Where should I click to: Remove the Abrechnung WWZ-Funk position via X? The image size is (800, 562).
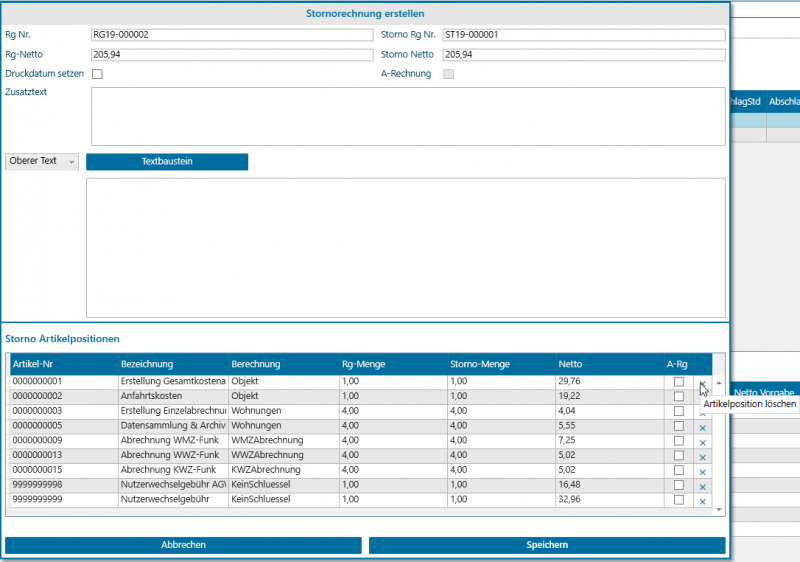click(x=703, y=457)
